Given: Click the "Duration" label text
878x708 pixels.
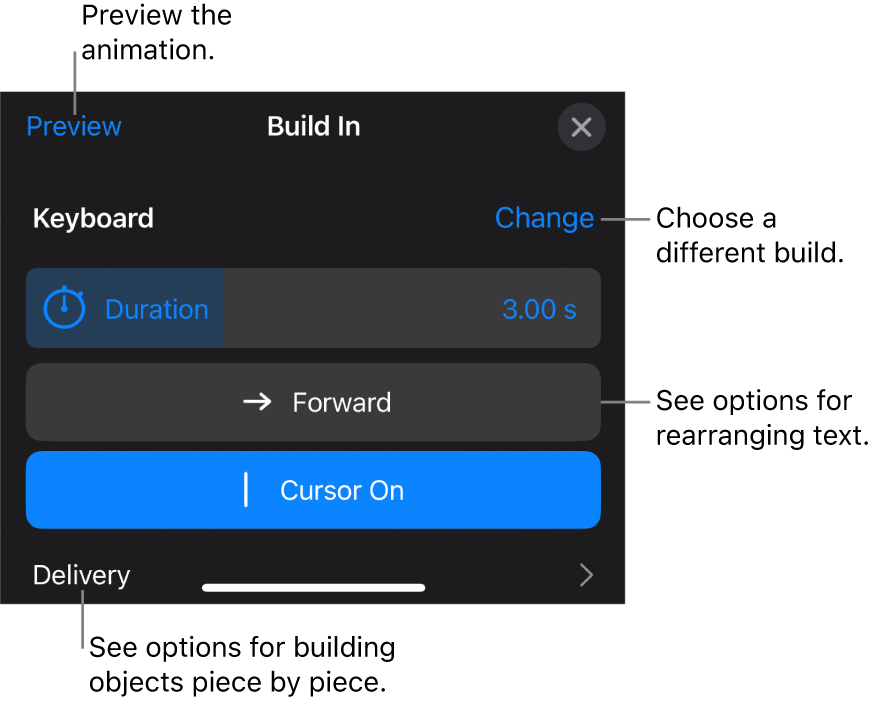Looking at the screenshot, I should (157, 309).
